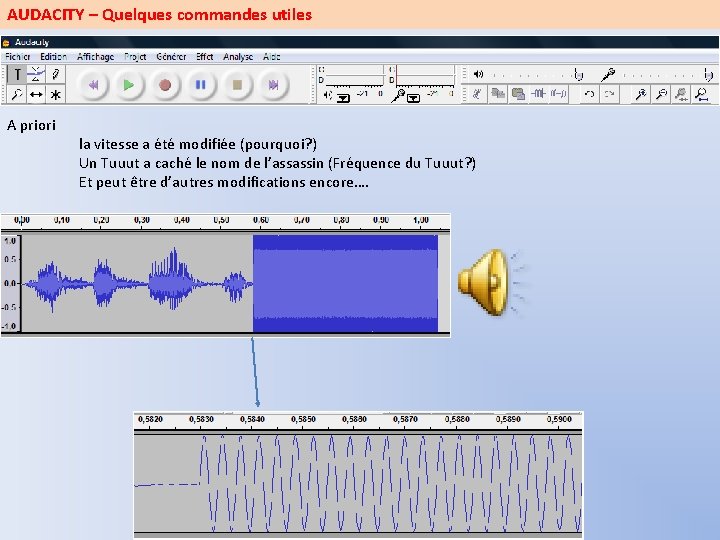Screen dimensions: 720x540
Task: Click the input level meter bar
Action: 425,74
